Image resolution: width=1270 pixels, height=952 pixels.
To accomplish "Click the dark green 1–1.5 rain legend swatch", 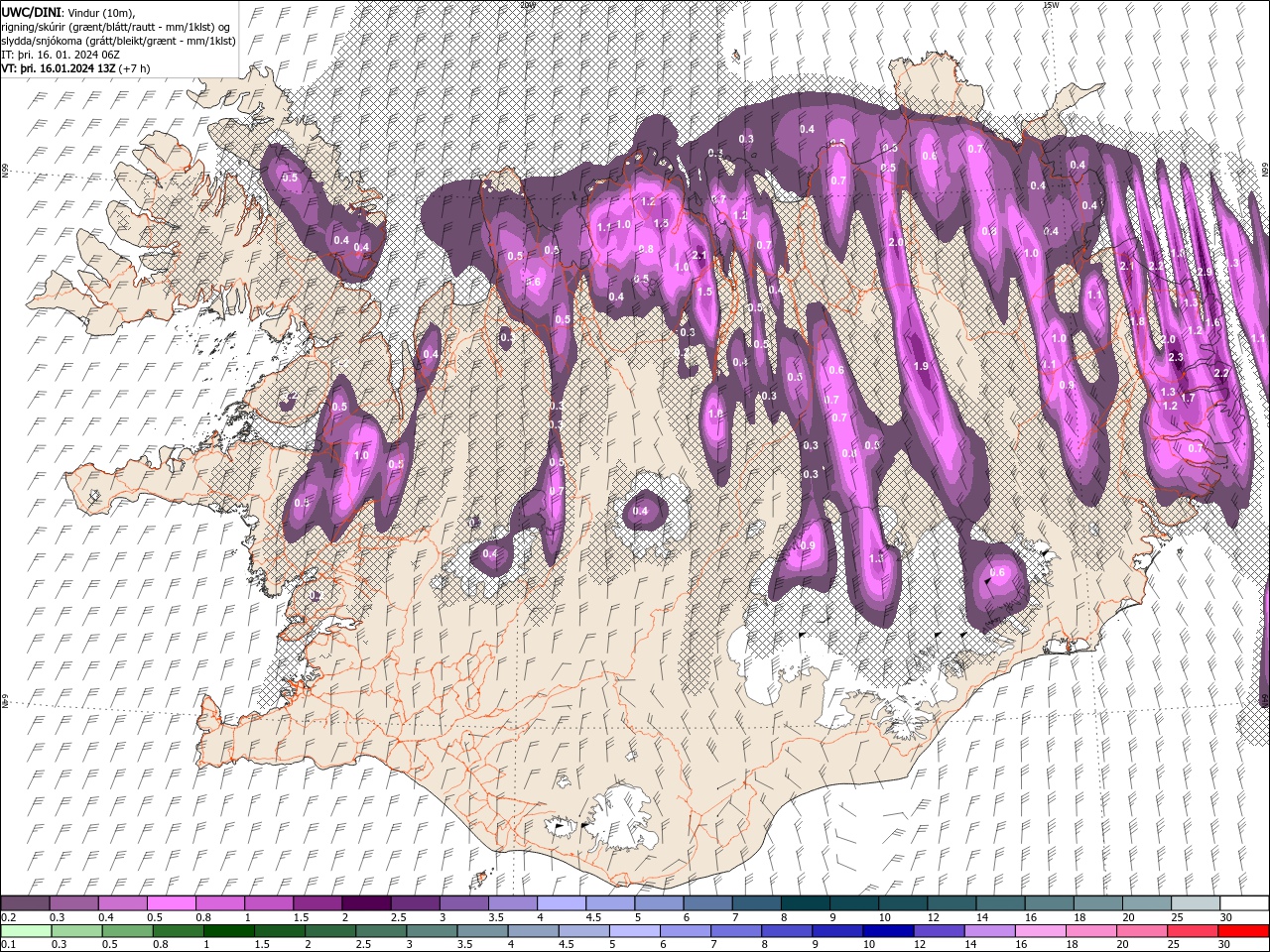I will (x=229, y=930).
